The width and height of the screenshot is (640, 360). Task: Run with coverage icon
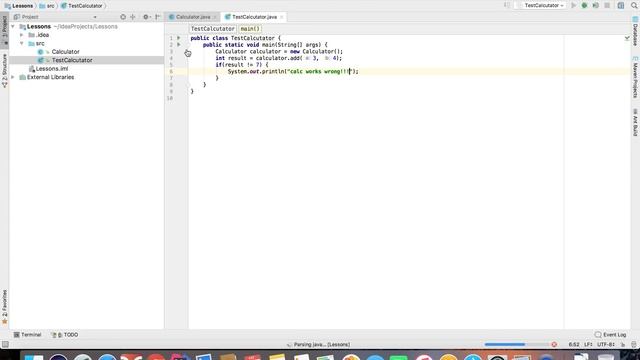[x=596, y=6]
